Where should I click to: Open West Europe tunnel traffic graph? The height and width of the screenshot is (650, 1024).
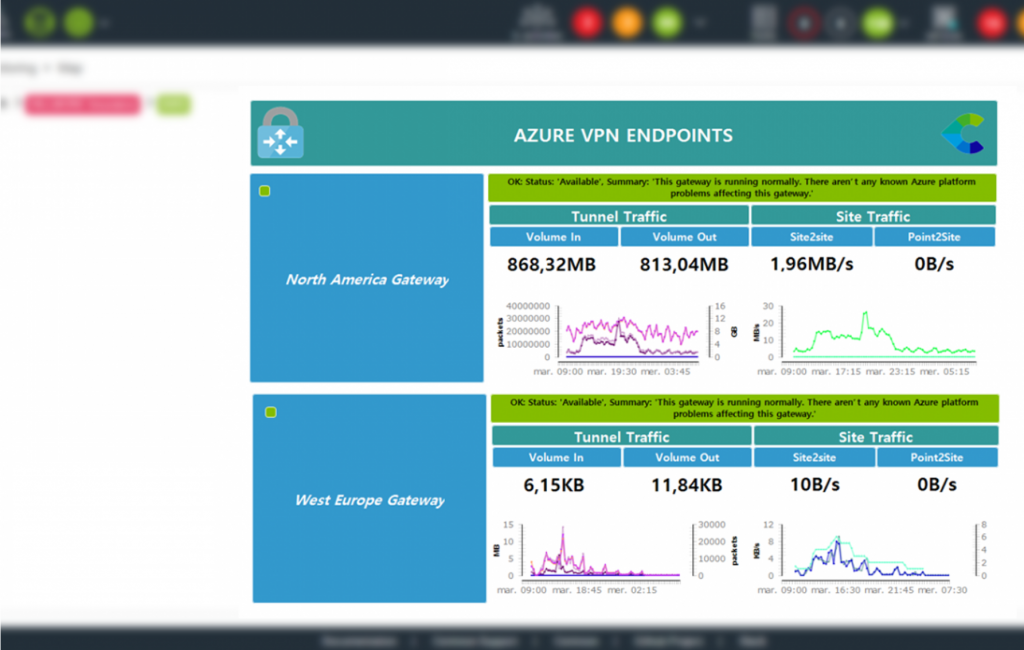click(x=617, y=559)
